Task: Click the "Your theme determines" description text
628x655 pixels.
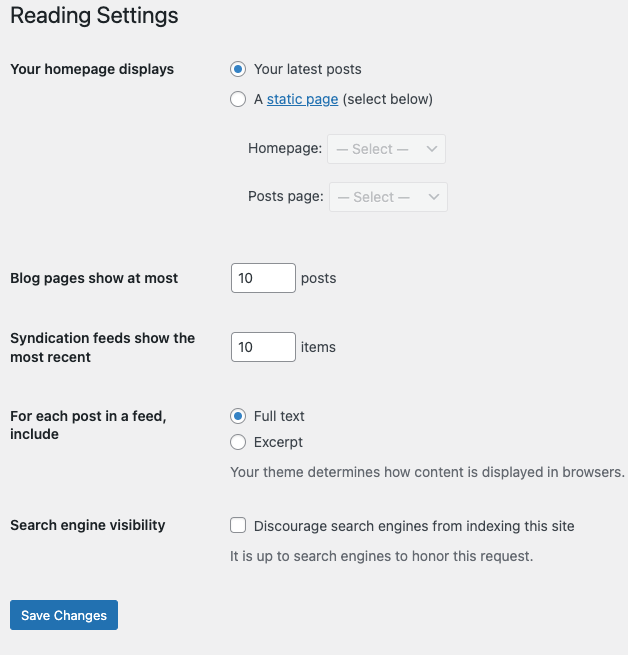Action: click(x=427, y=472)
